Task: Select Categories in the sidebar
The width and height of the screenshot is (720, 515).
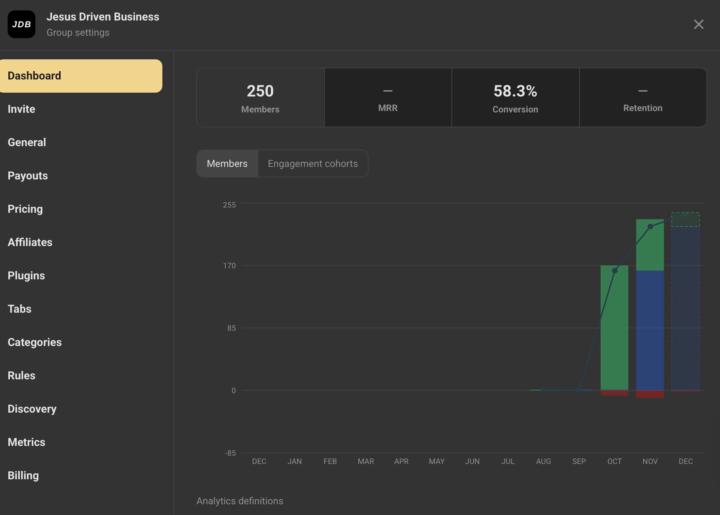Action: 35,342
